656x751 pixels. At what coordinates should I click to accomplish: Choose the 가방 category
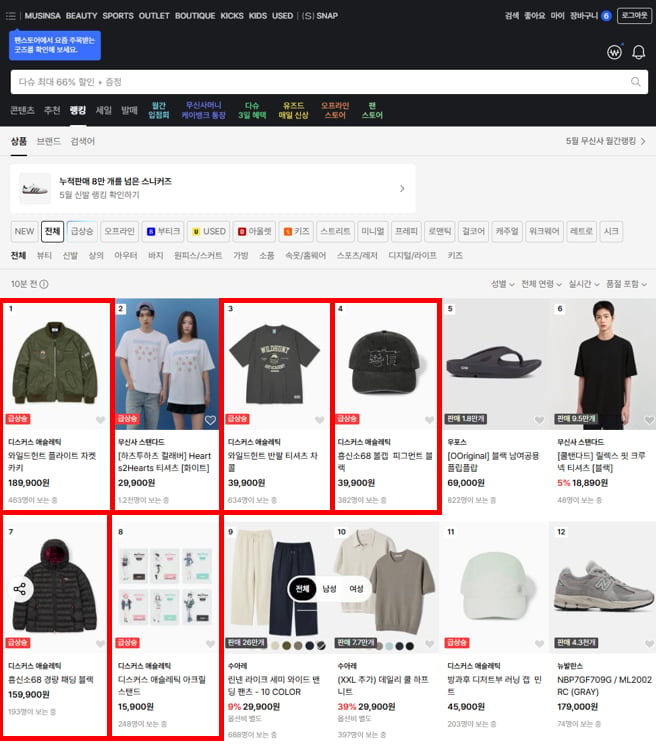240,255
